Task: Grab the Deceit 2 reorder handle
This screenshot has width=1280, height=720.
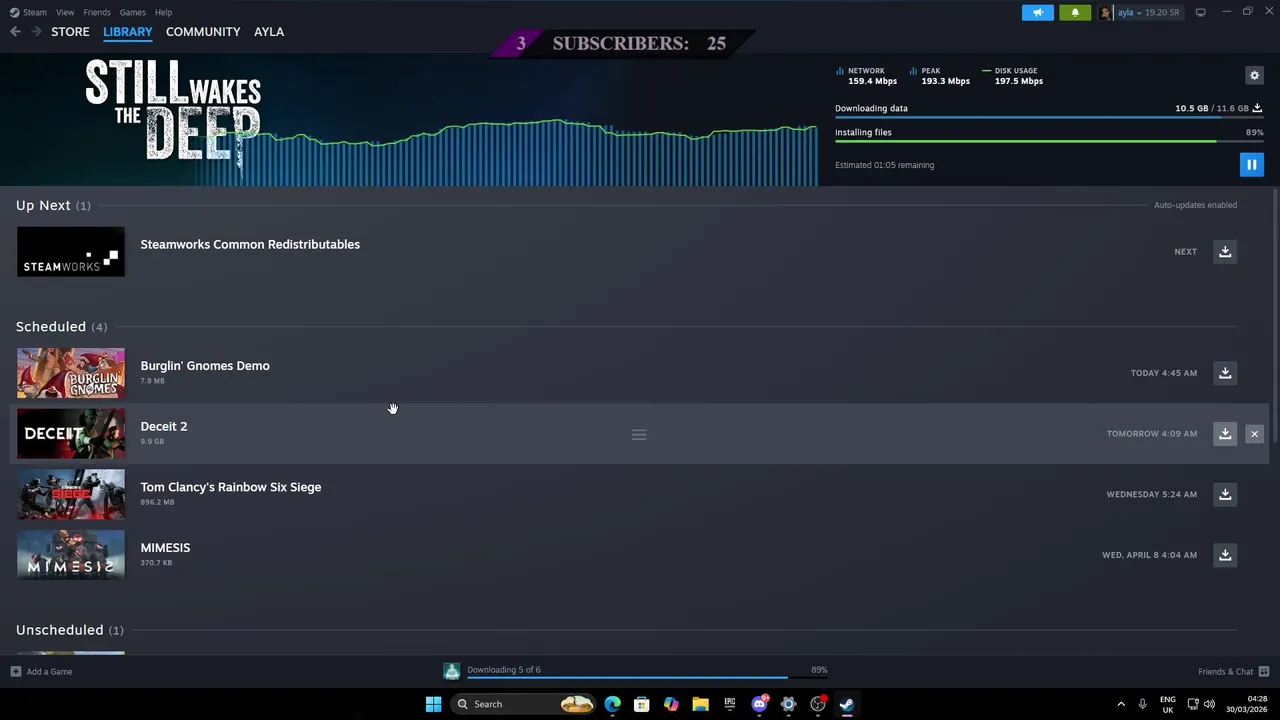Action: (x=639, y=434)
